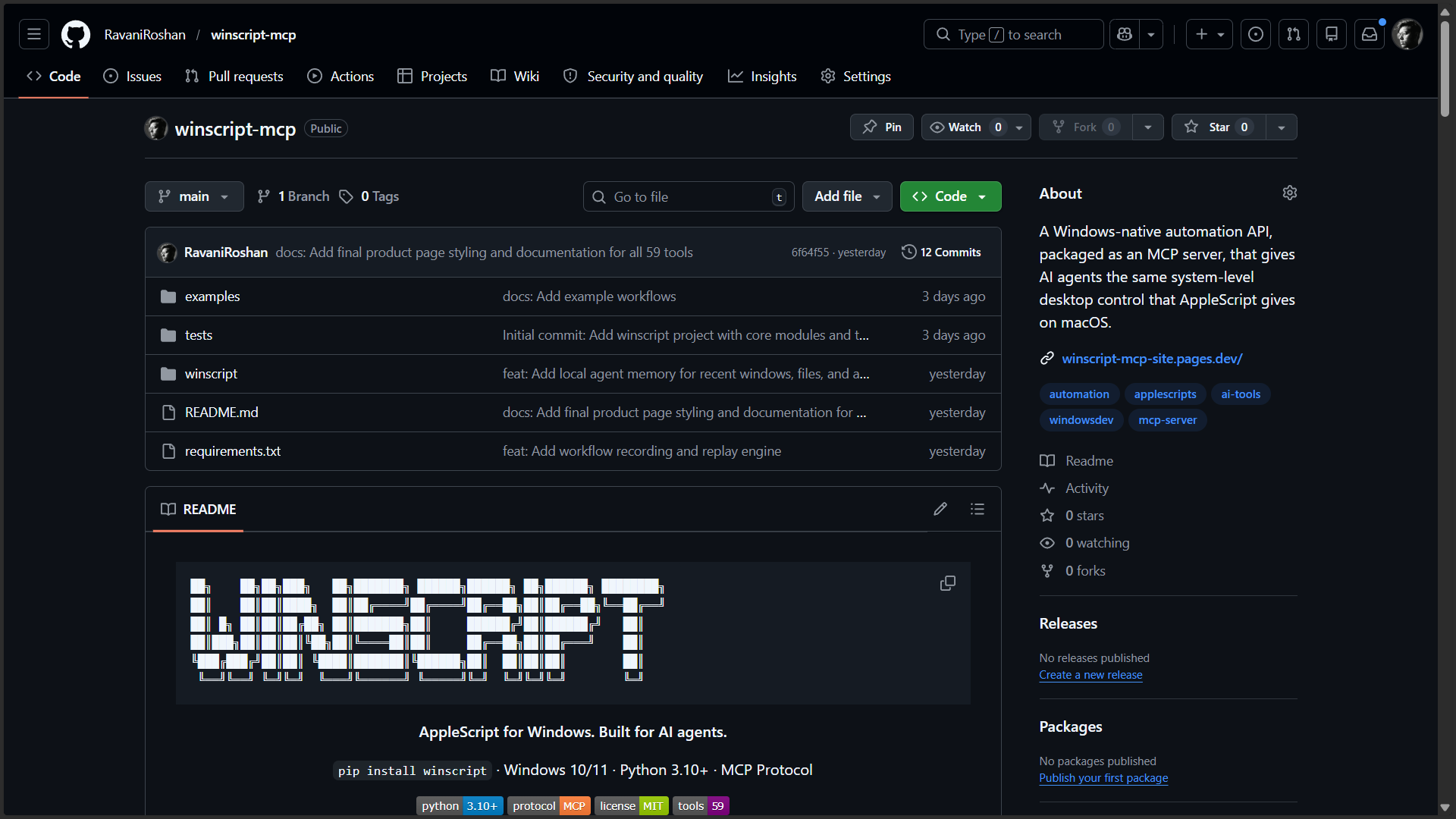Open notifications inbox icon
Viewport: 1456px width, 819px height.
coord(1370,35)
